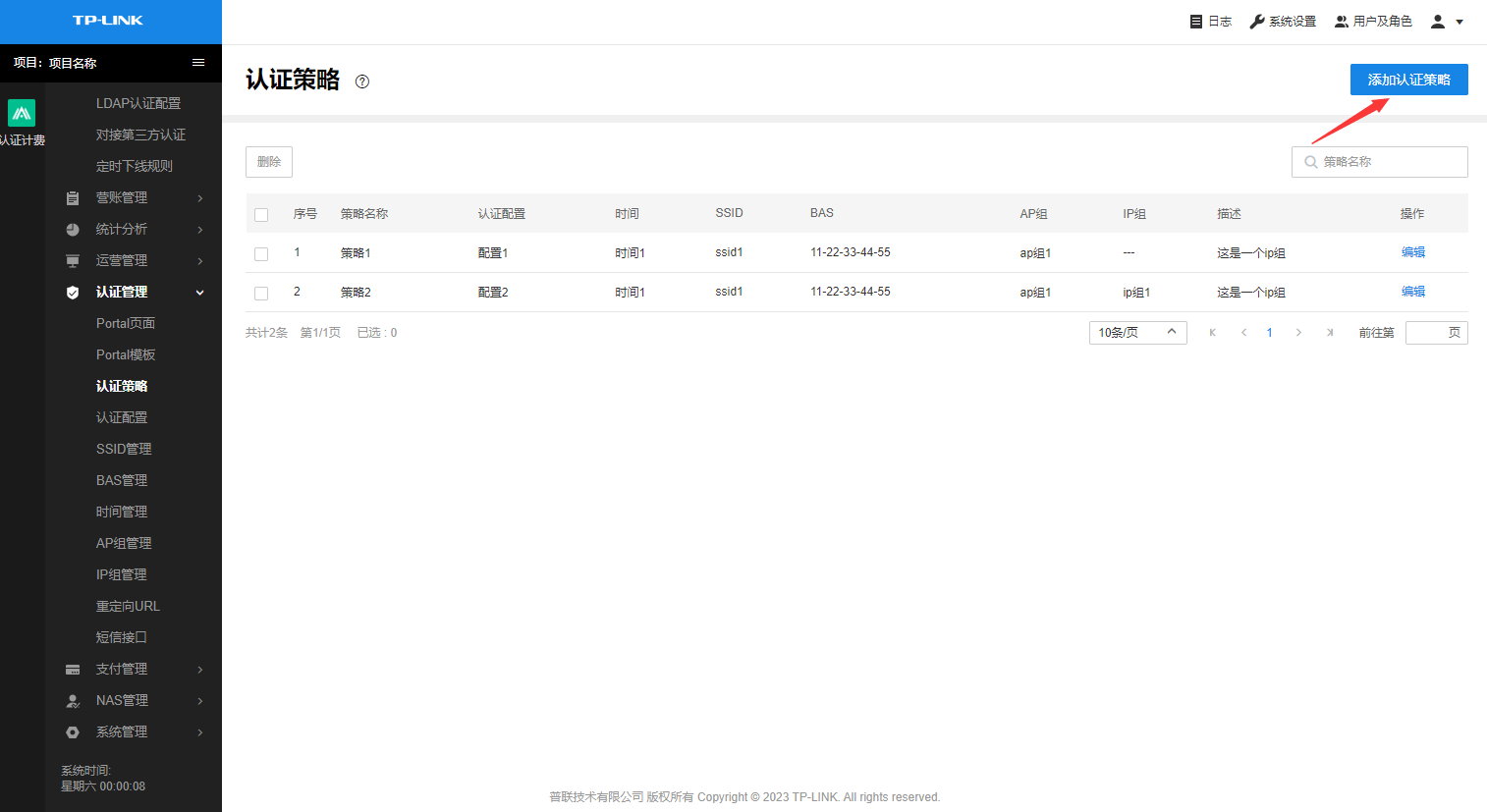Image resolution: width=1487 pixels, height=812 pixels.
Task: Click the 策略名称 search input field
Action: tap(1389, 162)
